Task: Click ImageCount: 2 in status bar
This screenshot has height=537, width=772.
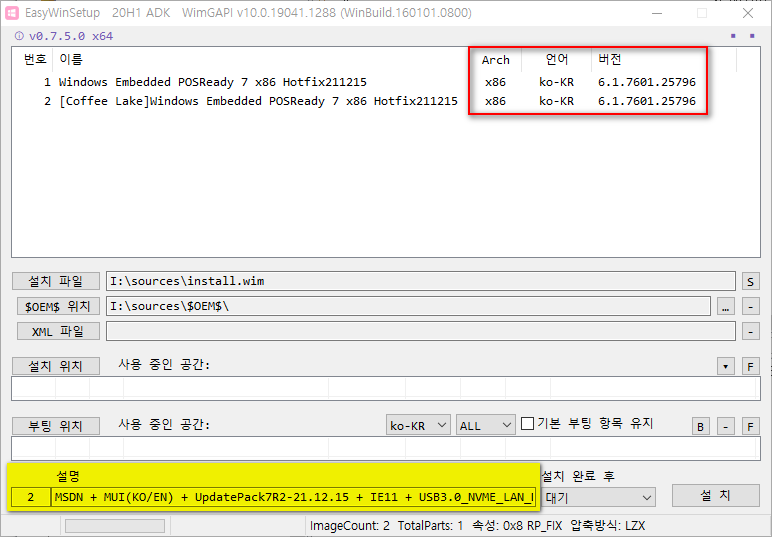Action: [350, 526]
